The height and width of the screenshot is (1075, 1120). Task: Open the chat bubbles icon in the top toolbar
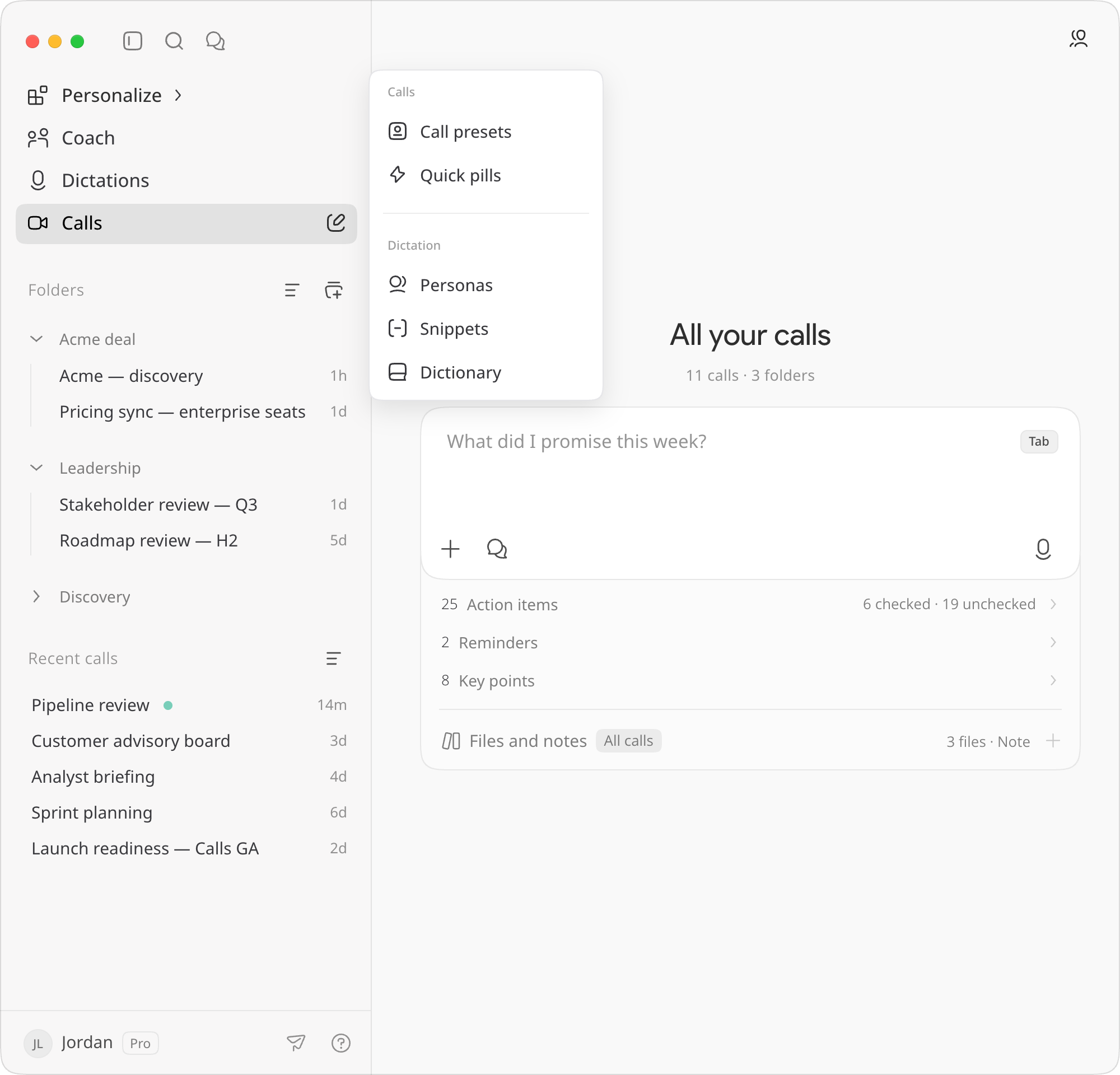click(x=216, y=41)
